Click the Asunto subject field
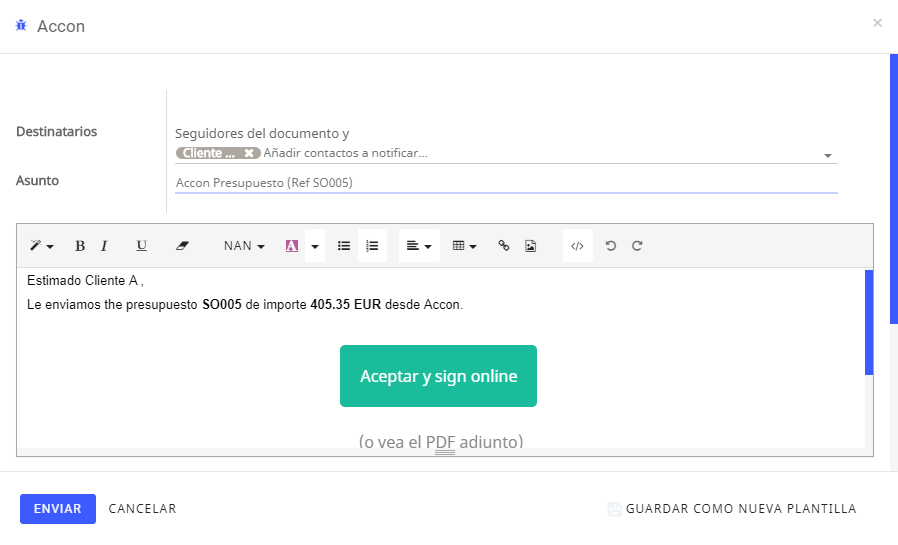898x545 pixels. pyautogui.click(x=506, y=183)
